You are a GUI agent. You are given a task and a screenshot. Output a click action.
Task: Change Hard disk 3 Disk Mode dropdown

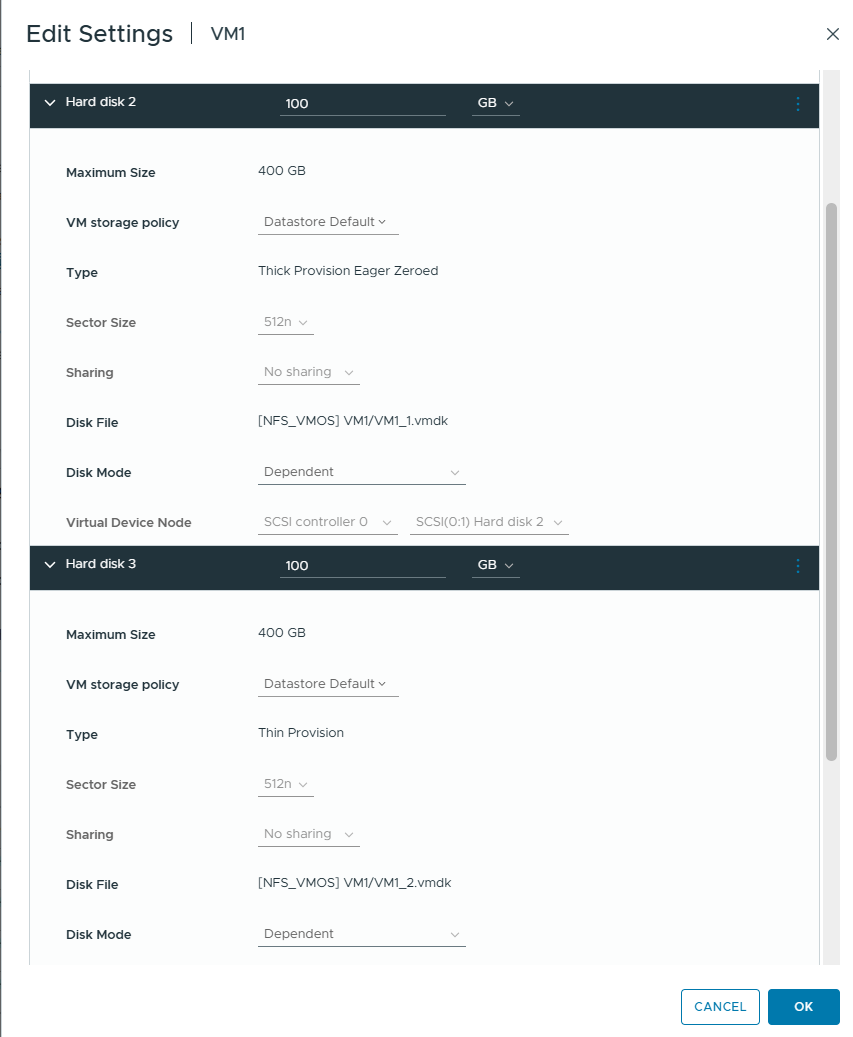362,934
